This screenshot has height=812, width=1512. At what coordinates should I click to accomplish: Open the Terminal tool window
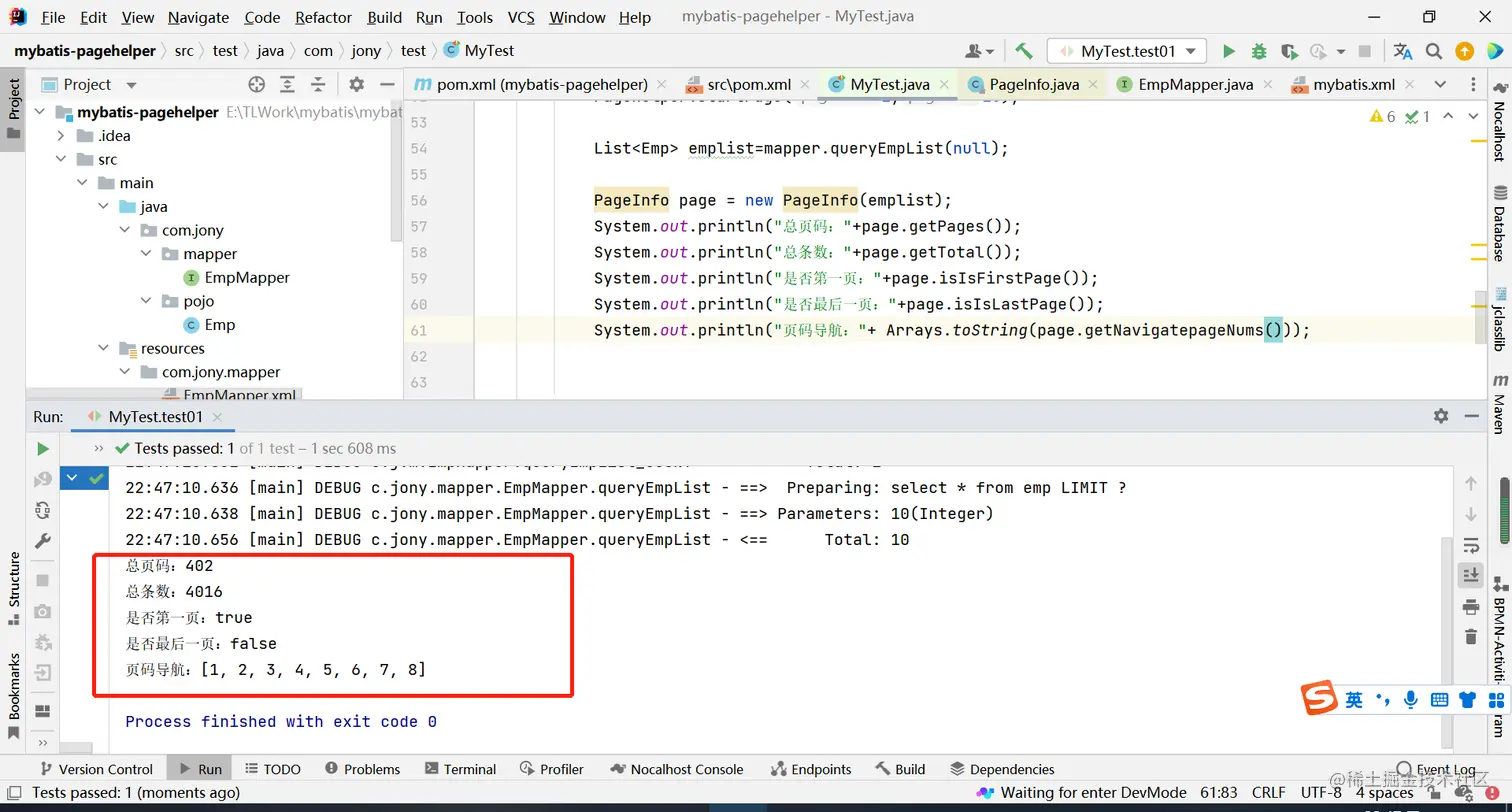[460, 769]
